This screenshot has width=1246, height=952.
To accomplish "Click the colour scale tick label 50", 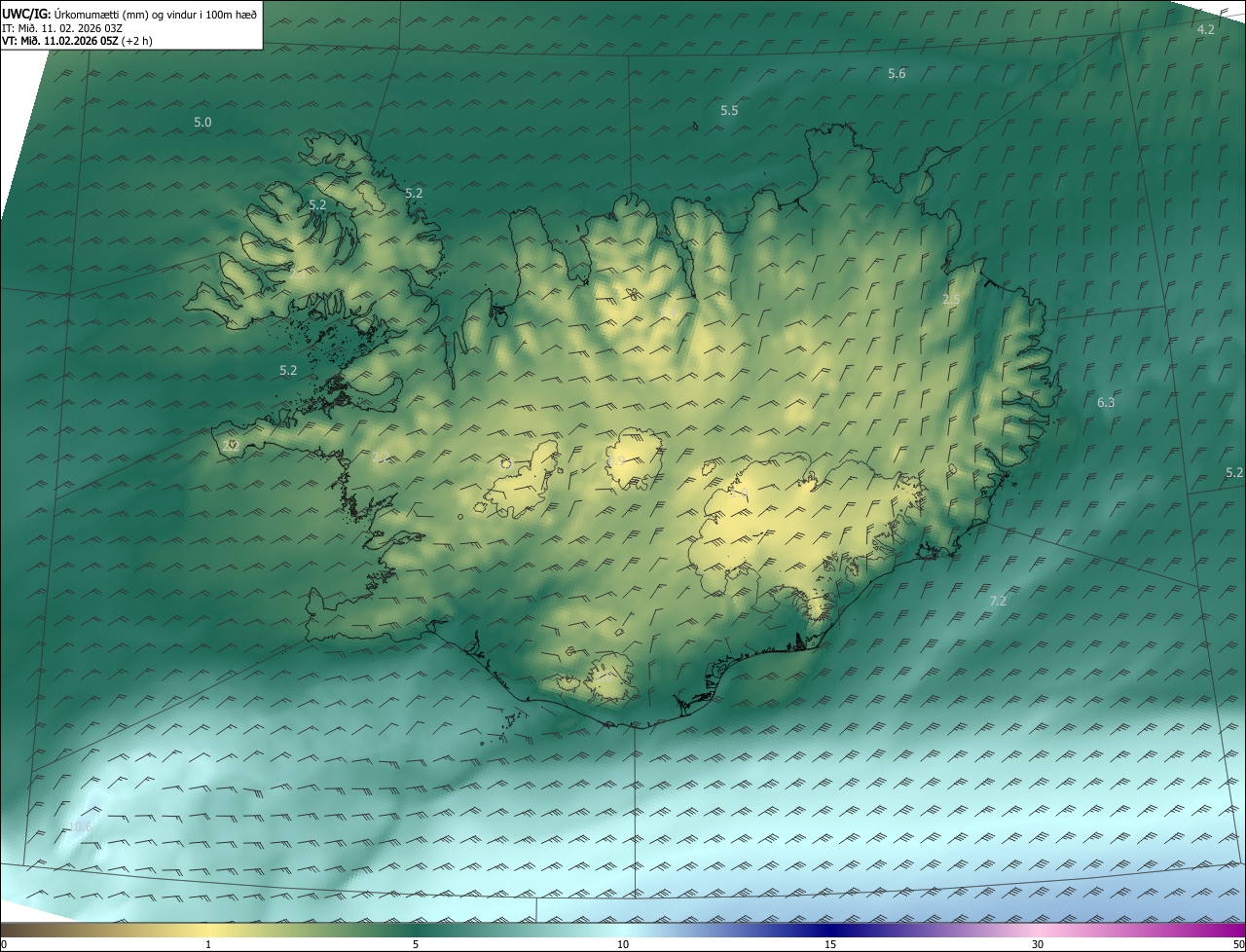I will (1238, 944).
